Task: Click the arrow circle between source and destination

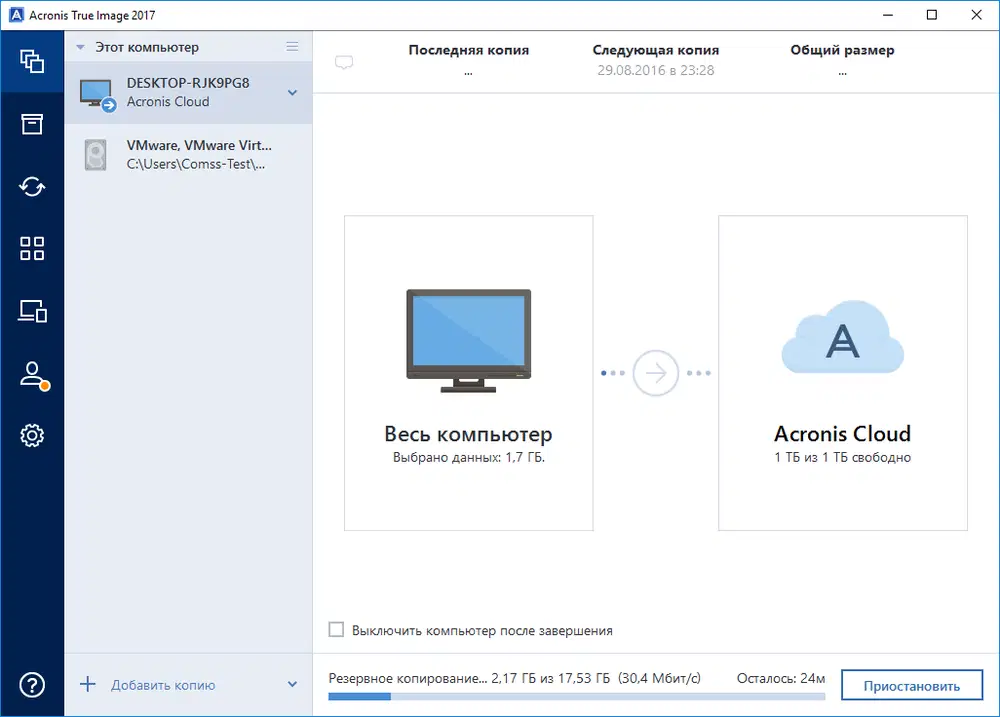Action: coord(655,373)
